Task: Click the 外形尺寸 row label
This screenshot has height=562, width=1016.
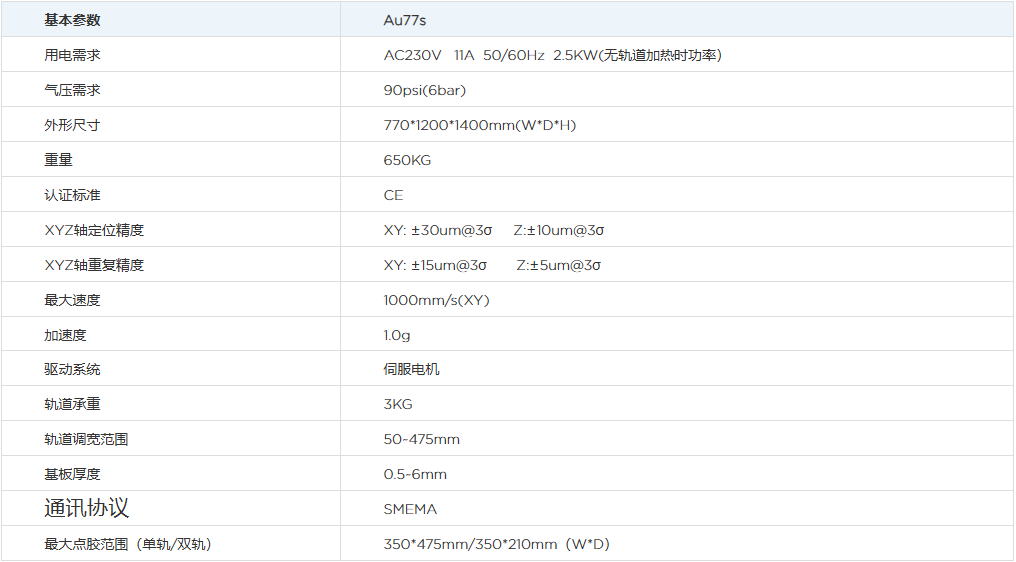Action: [72, 125]
